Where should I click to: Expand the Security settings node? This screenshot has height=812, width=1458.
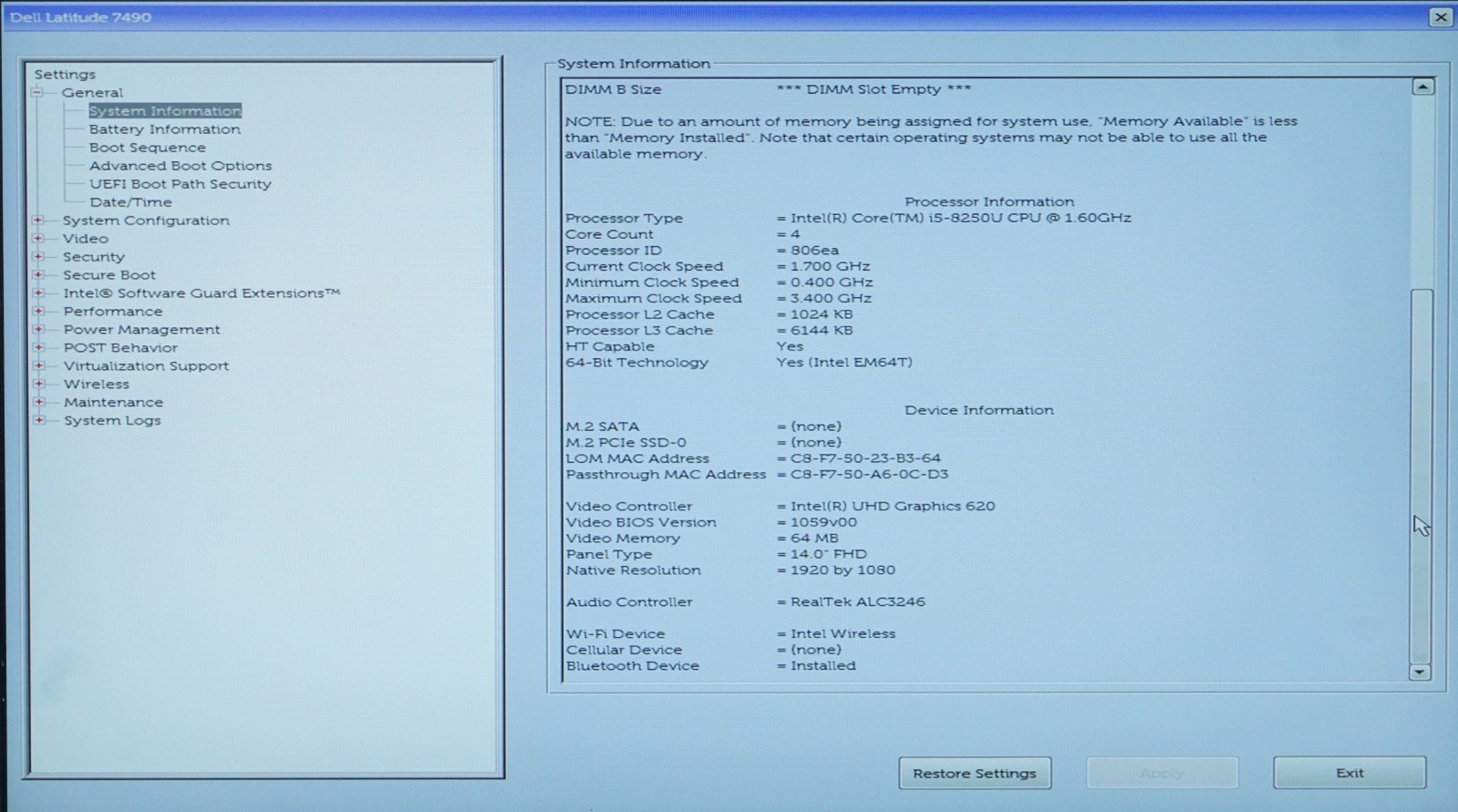click(x=37, y=256)
